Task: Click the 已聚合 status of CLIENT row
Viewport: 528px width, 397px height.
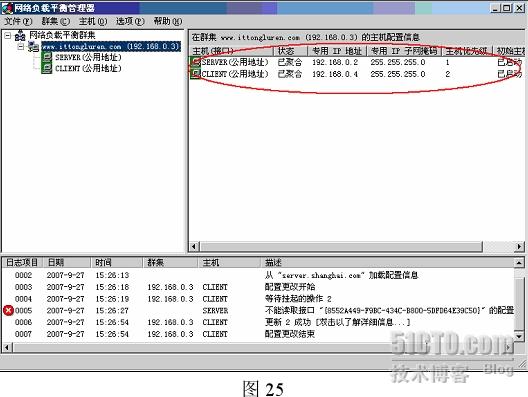Action: [x=290, y=74]
